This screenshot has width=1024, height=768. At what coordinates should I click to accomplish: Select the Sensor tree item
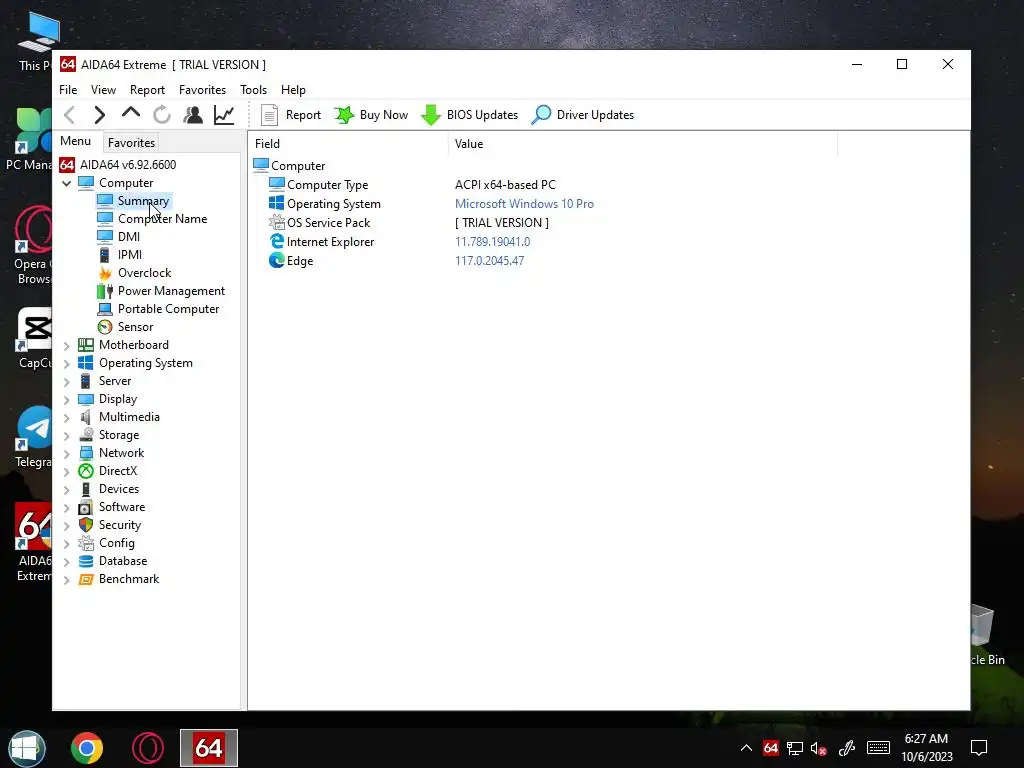tap(135, 327)
